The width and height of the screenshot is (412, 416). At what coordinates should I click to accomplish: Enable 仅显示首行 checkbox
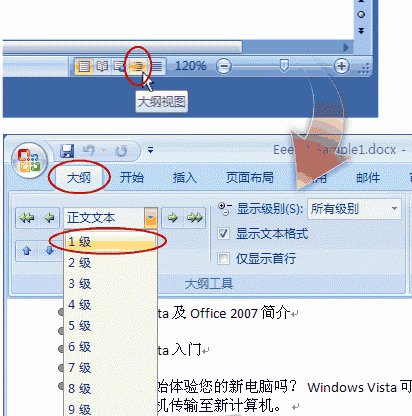[x=223, y=258]
